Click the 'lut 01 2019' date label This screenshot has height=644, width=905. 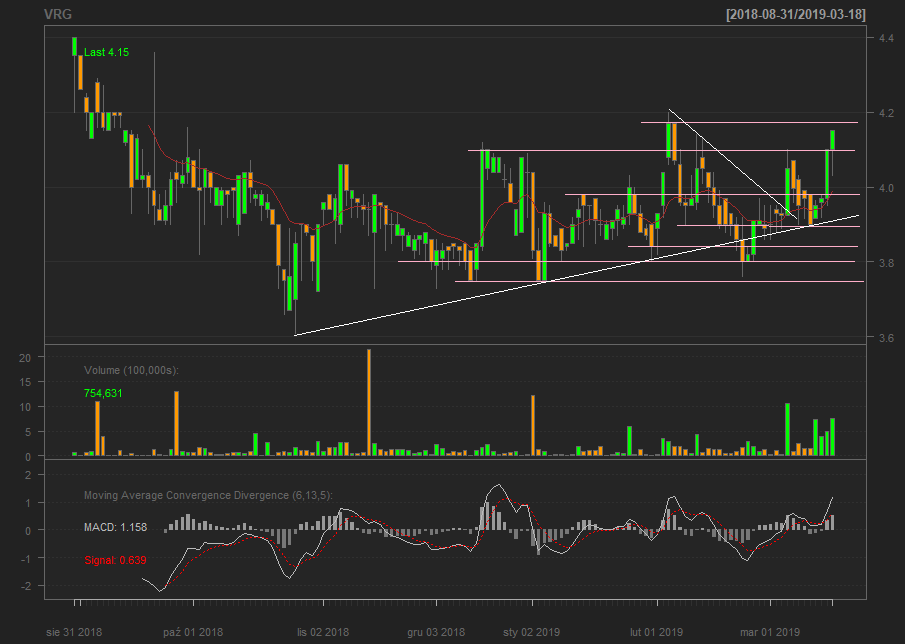pos(657,632)
